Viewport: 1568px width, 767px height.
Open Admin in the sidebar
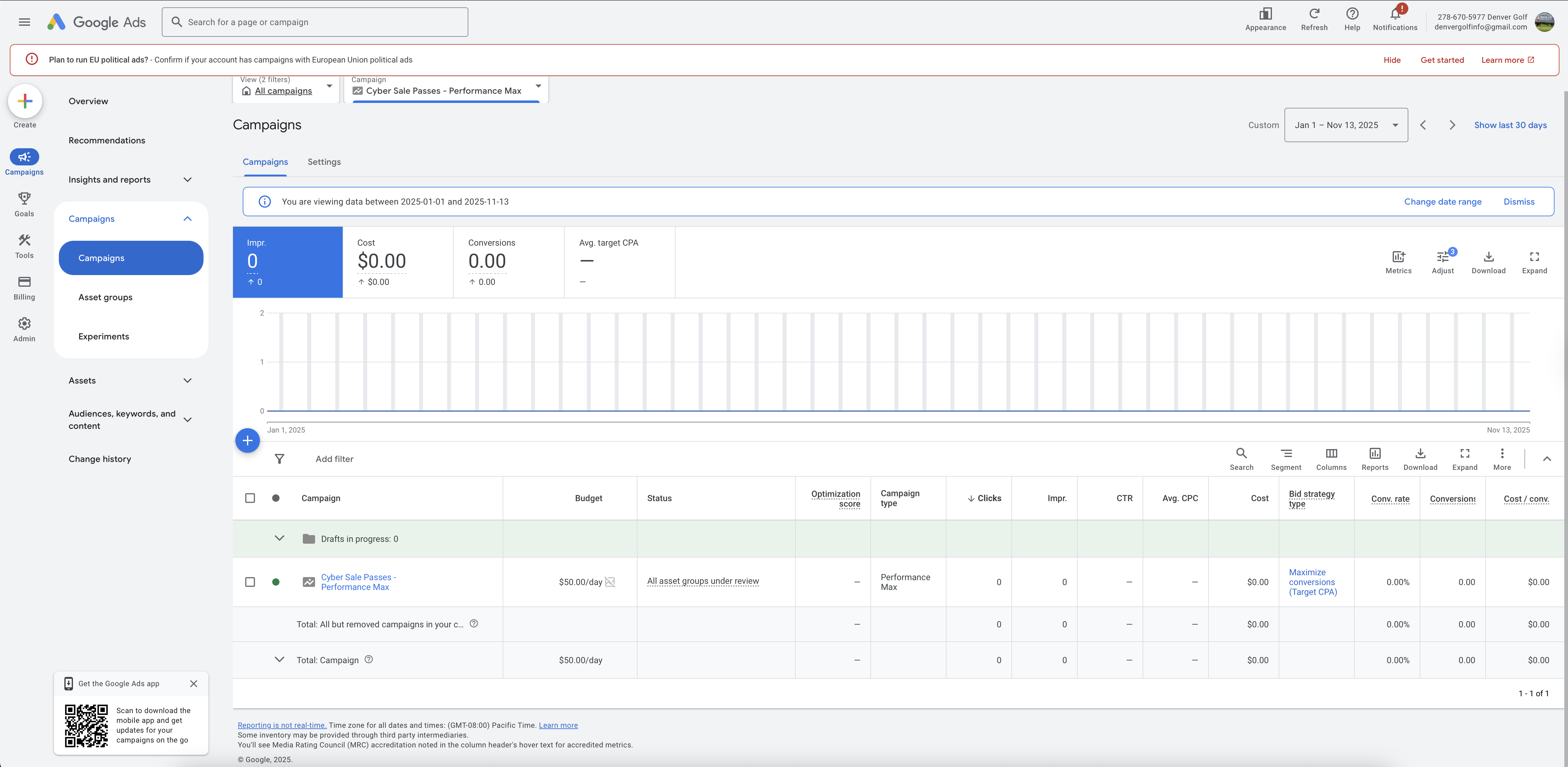coord(24,330)
